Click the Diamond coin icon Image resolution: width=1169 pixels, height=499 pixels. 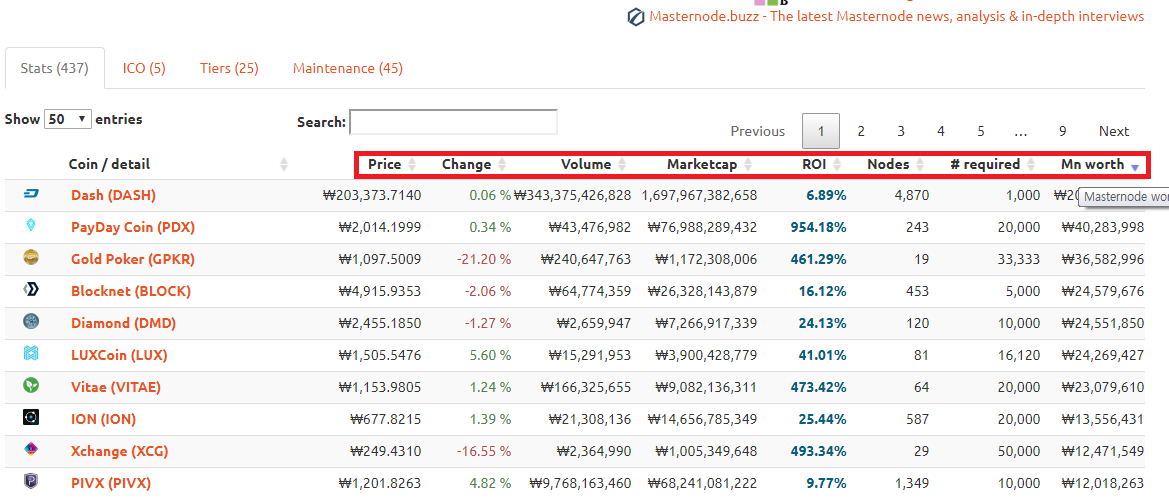coord(30,322)
